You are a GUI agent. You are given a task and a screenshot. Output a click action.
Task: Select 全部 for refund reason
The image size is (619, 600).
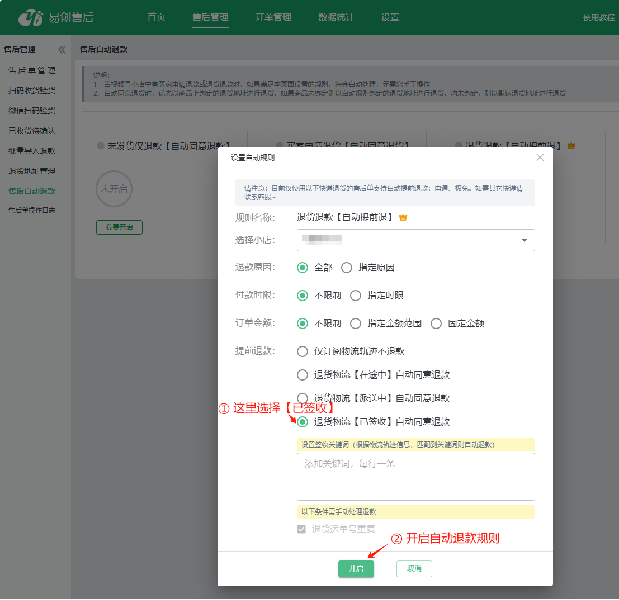(302, 268)
